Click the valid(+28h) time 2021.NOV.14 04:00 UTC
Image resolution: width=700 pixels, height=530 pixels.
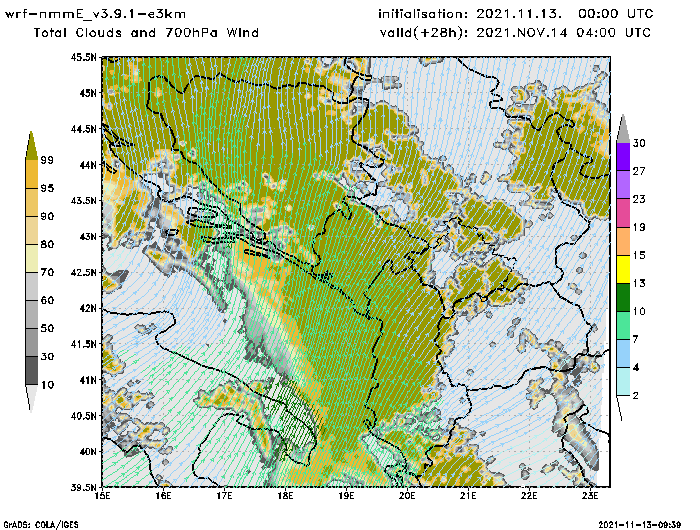(564, 33)
